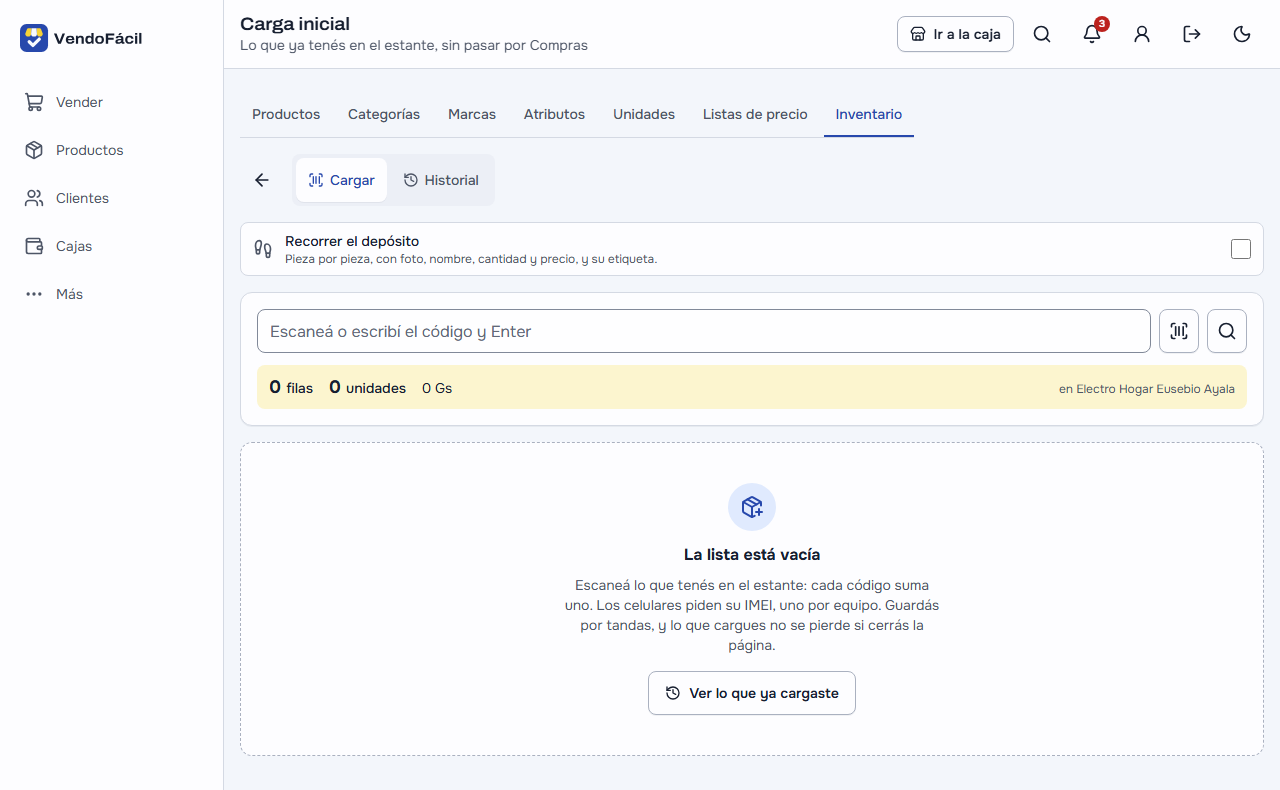Click the footsteps icon beside Recorrer el depósito
1280x790 pixels.
[x=263, y=249]
